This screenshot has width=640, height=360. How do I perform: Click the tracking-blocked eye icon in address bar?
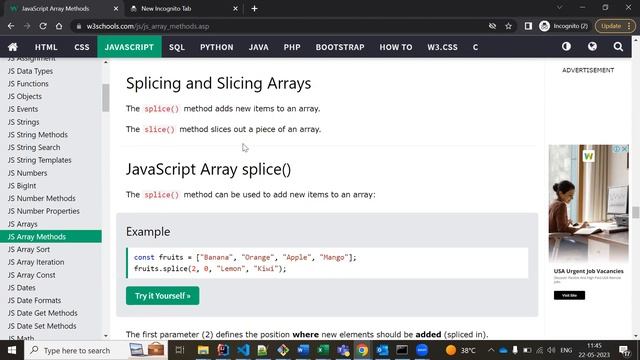click(x=492, y=26)
